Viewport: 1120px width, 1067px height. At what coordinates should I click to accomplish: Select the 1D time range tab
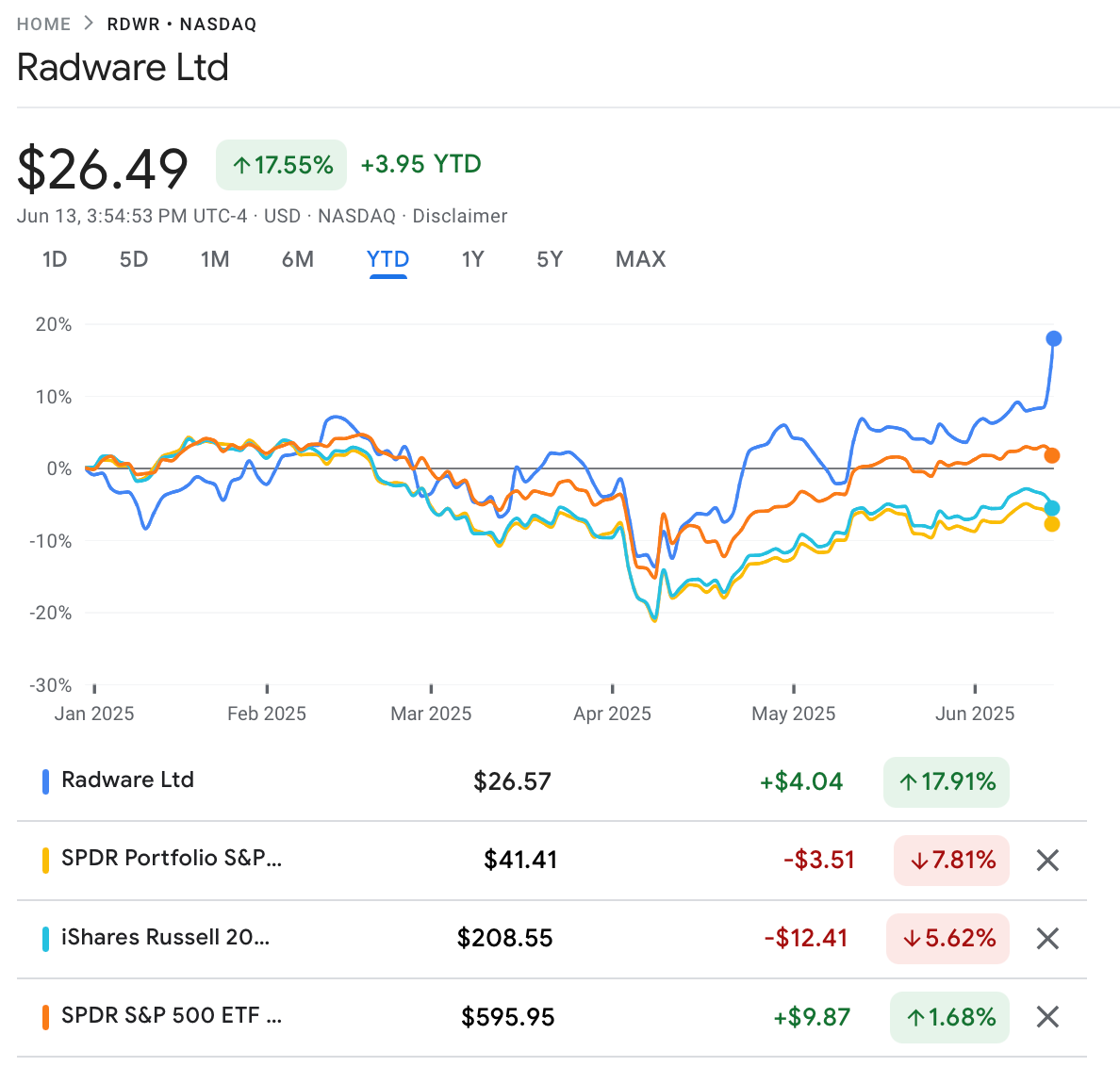(x=55, y=259)
